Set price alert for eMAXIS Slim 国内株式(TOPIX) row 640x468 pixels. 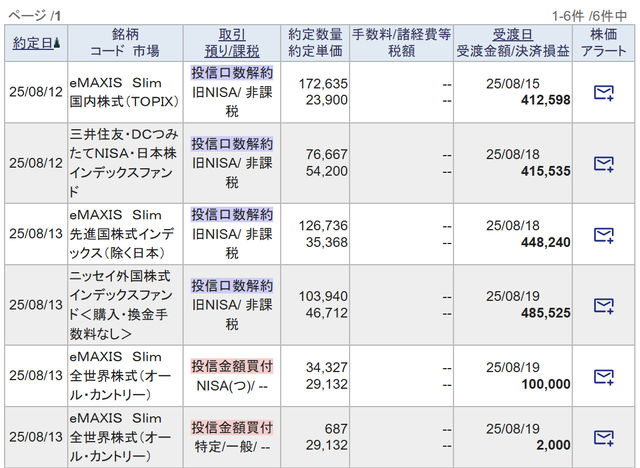coord(604,93)
